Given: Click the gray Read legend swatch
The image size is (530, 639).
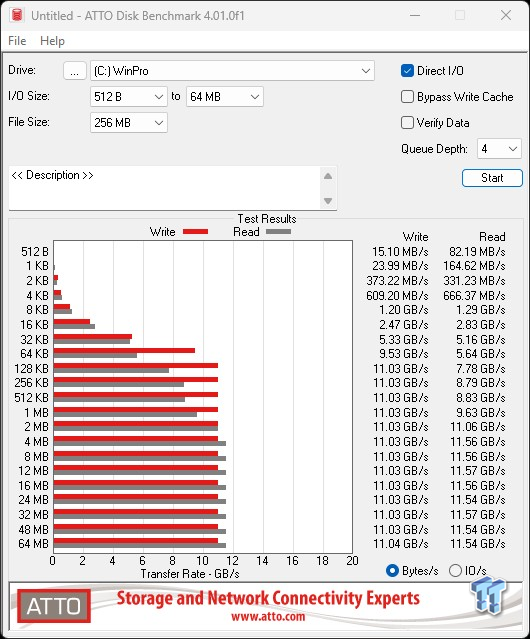Looking at the screenshot, I should click(278, 232).
